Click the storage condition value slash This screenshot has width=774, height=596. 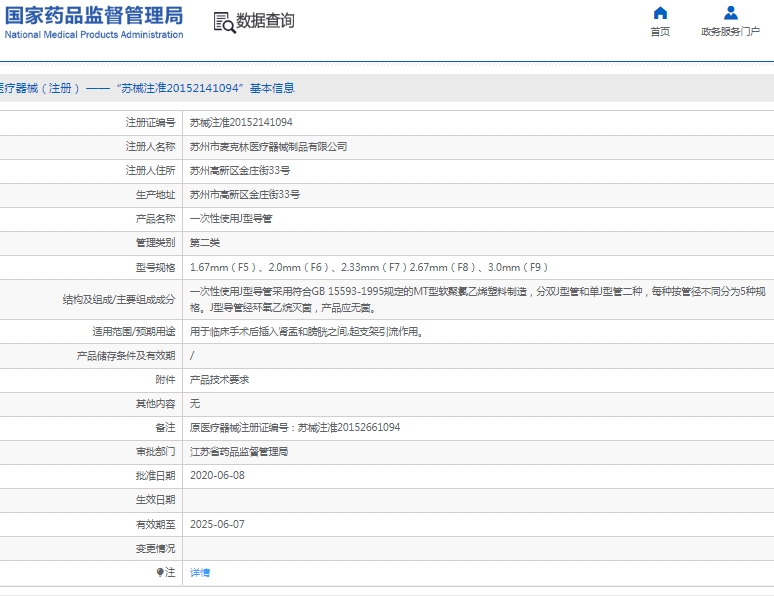(x=192, y=356)
